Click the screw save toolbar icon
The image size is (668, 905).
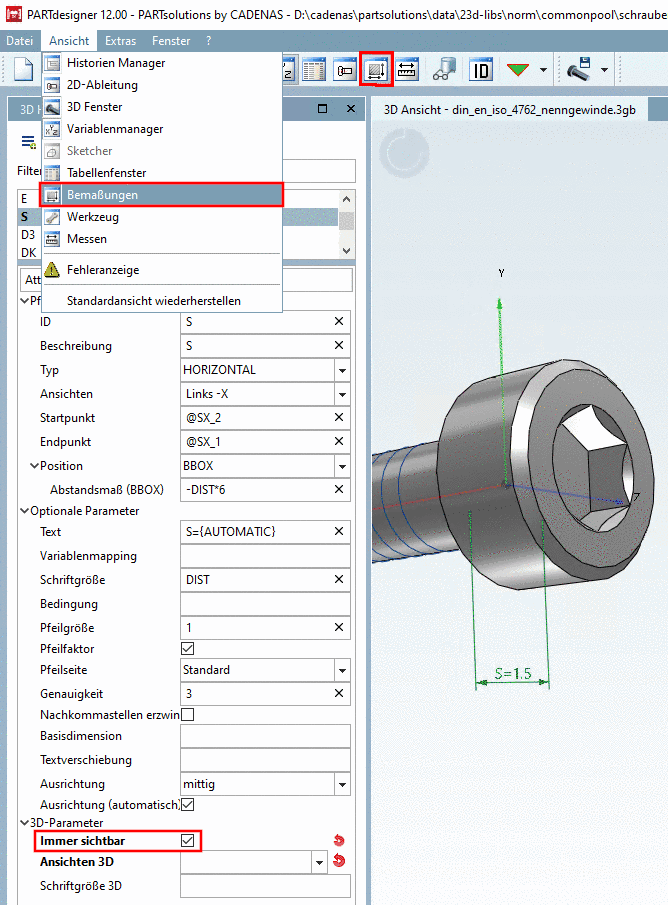tap(579, 69)
